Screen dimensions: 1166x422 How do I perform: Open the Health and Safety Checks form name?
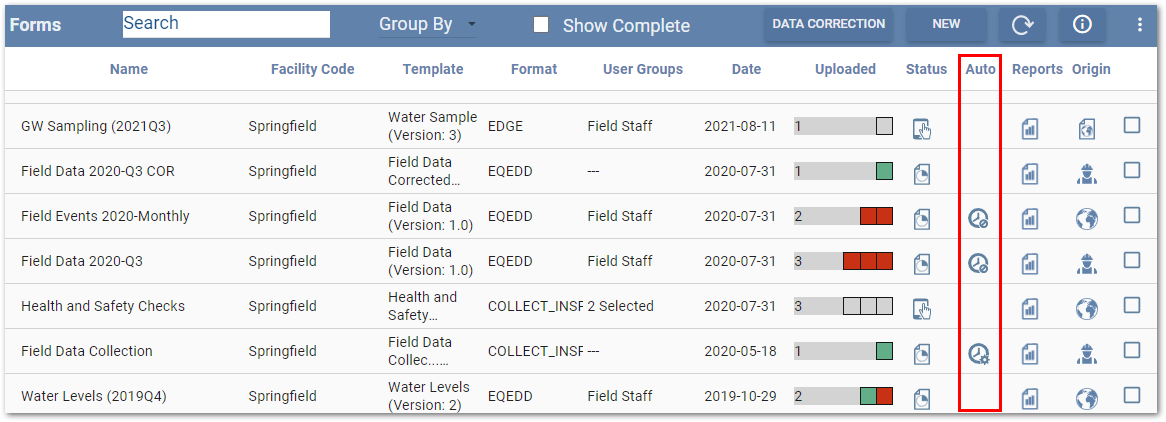tap(103, 306)
